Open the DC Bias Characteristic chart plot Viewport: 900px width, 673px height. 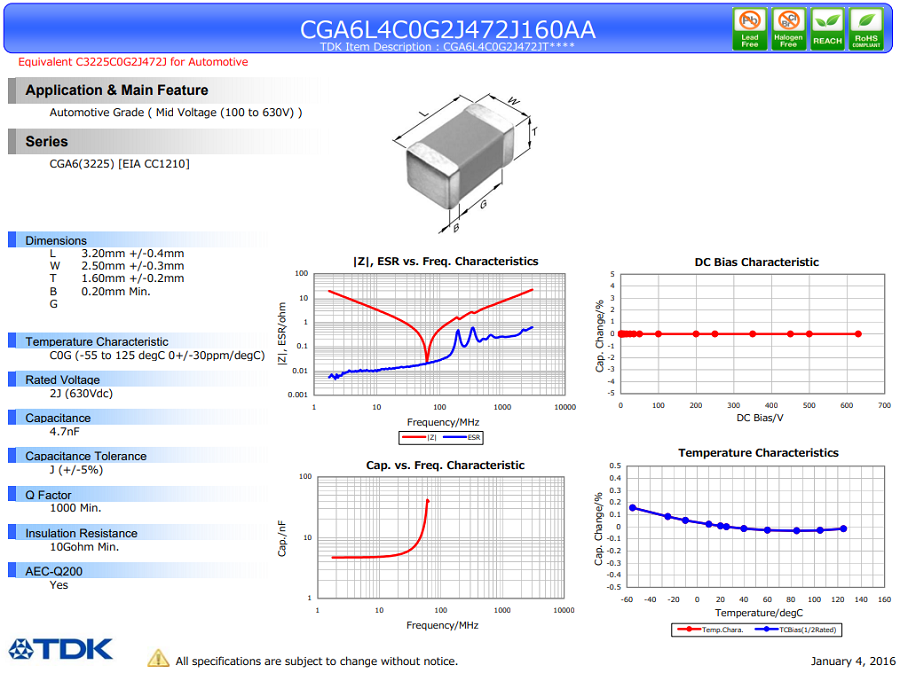[752, 333]
